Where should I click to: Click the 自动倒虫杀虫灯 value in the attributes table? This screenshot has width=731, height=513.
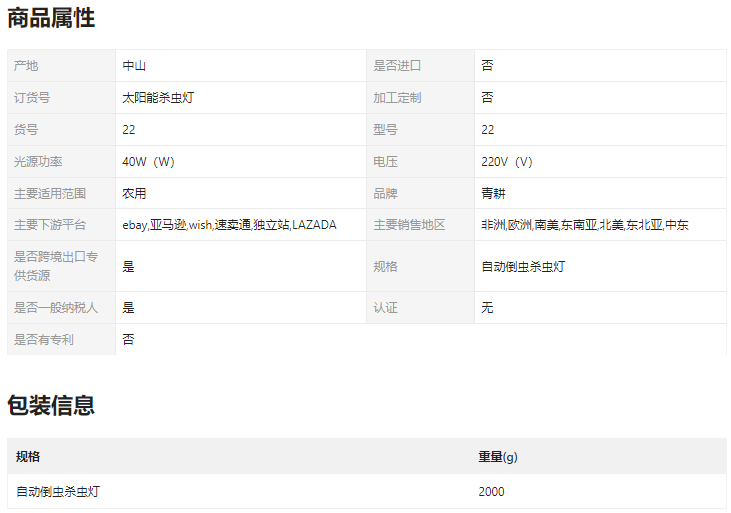tap(523, 267)
